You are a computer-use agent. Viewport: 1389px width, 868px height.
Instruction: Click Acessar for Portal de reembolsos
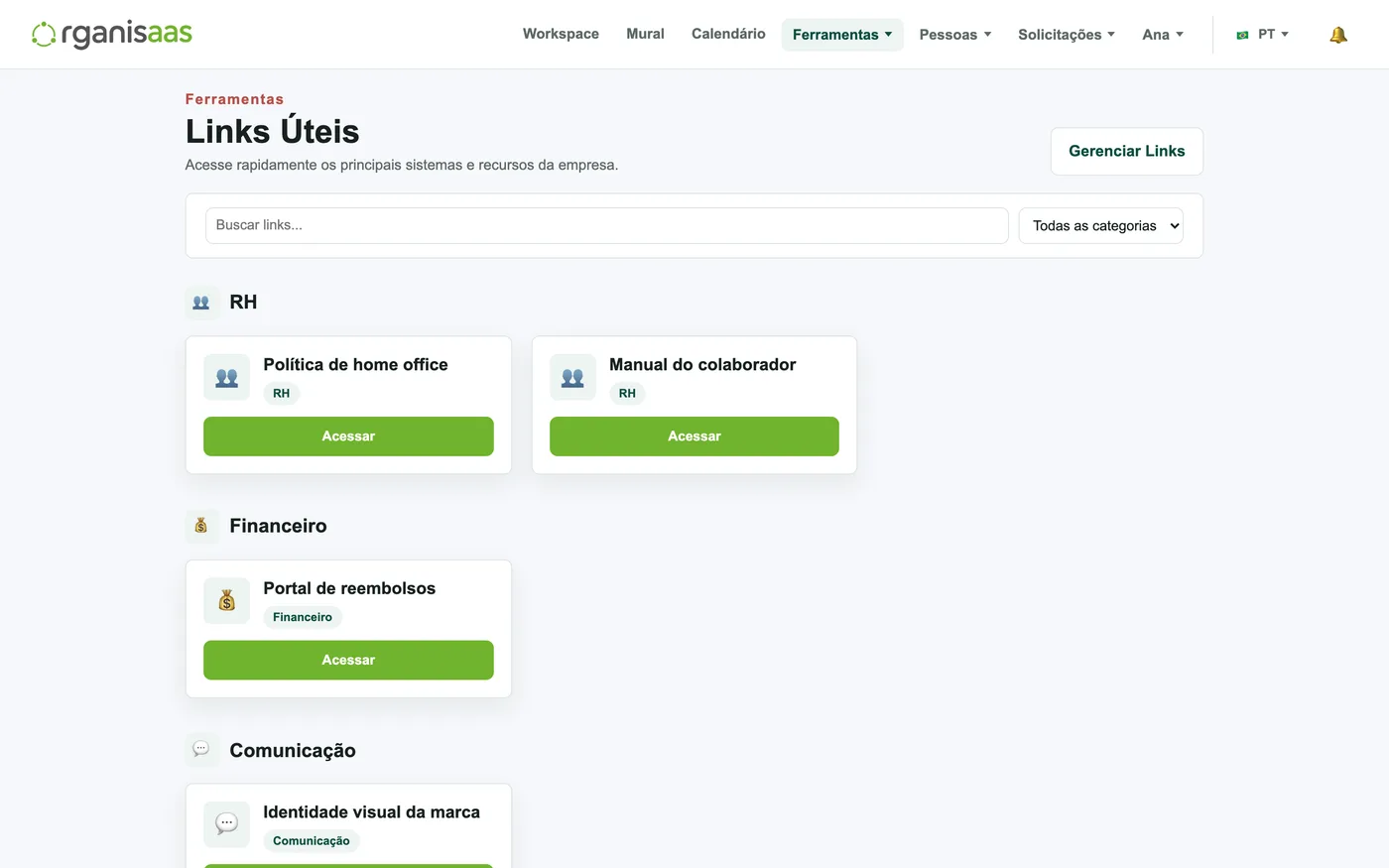(348, 661)
